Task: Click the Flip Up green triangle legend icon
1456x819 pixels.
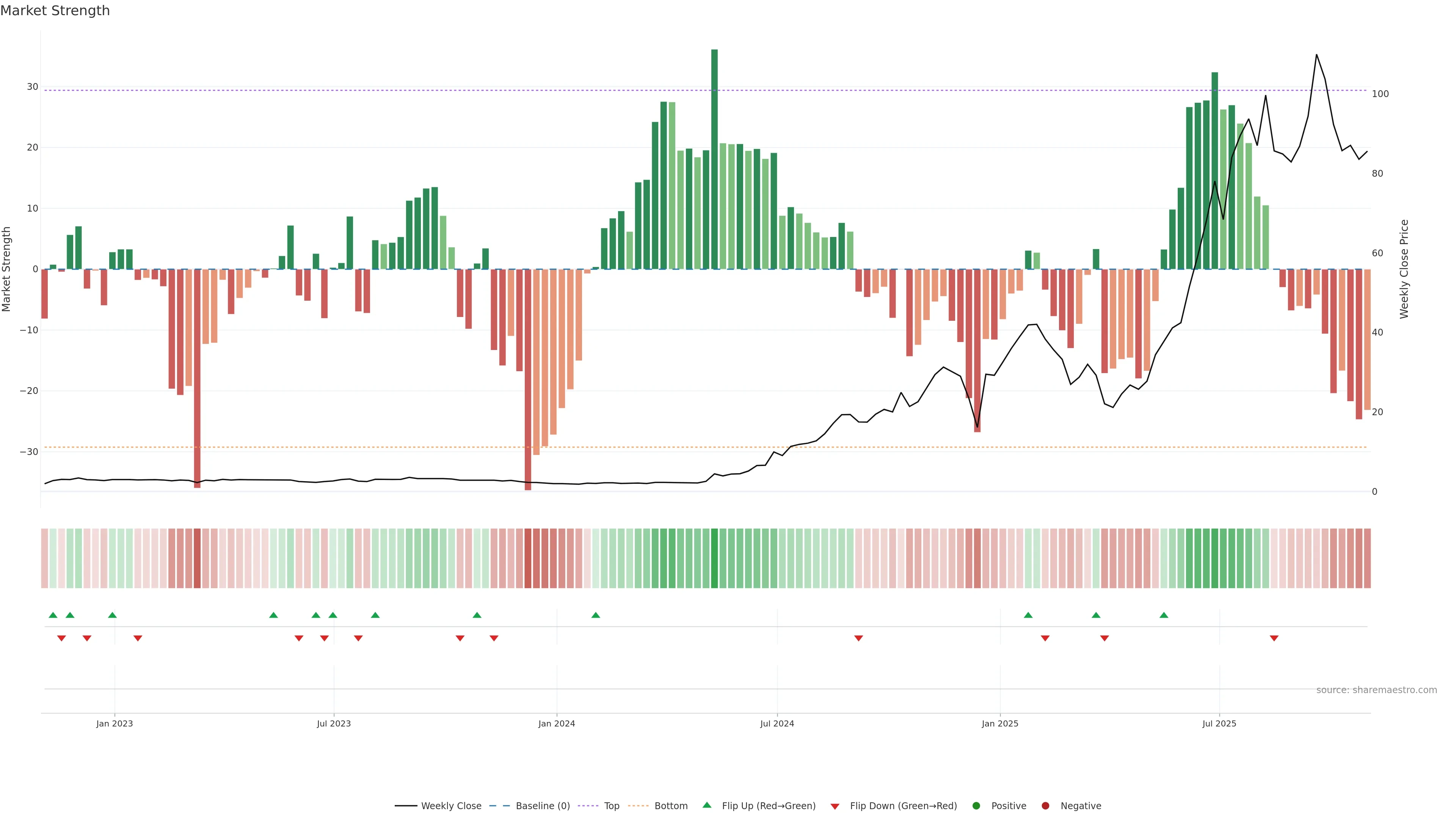Action: [706, 805]
